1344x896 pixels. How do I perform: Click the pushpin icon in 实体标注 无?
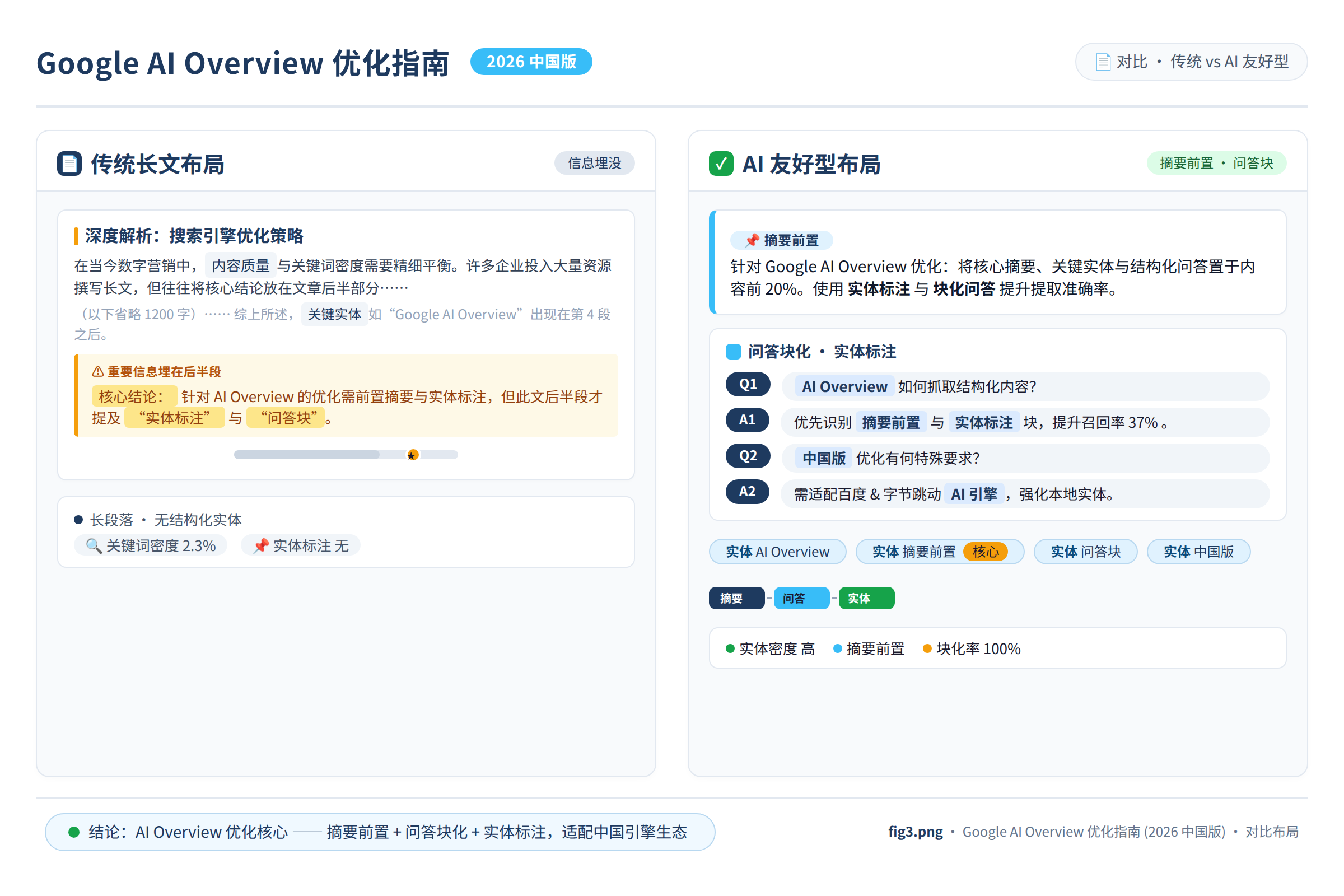(x=261, y=545)
